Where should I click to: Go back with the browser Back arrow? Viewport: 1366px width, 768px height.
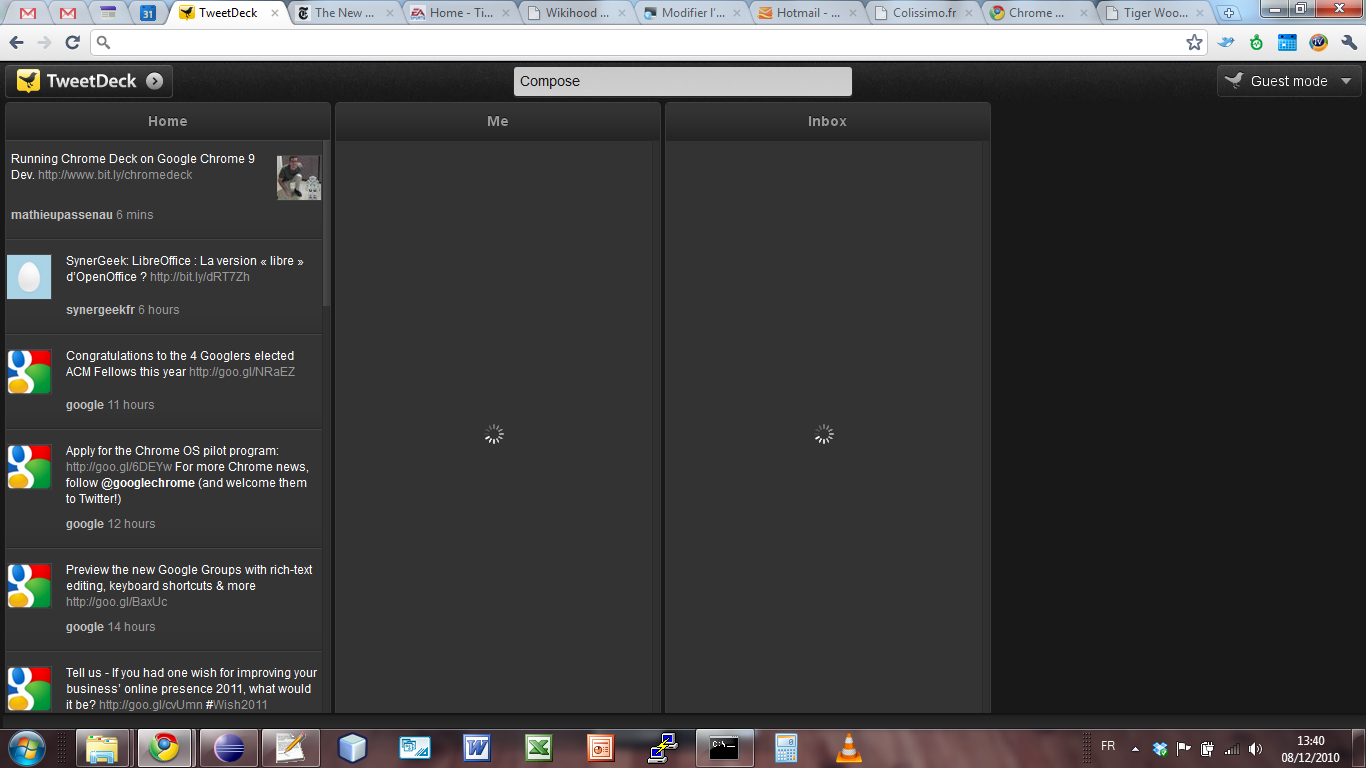(x=16, y=42)
